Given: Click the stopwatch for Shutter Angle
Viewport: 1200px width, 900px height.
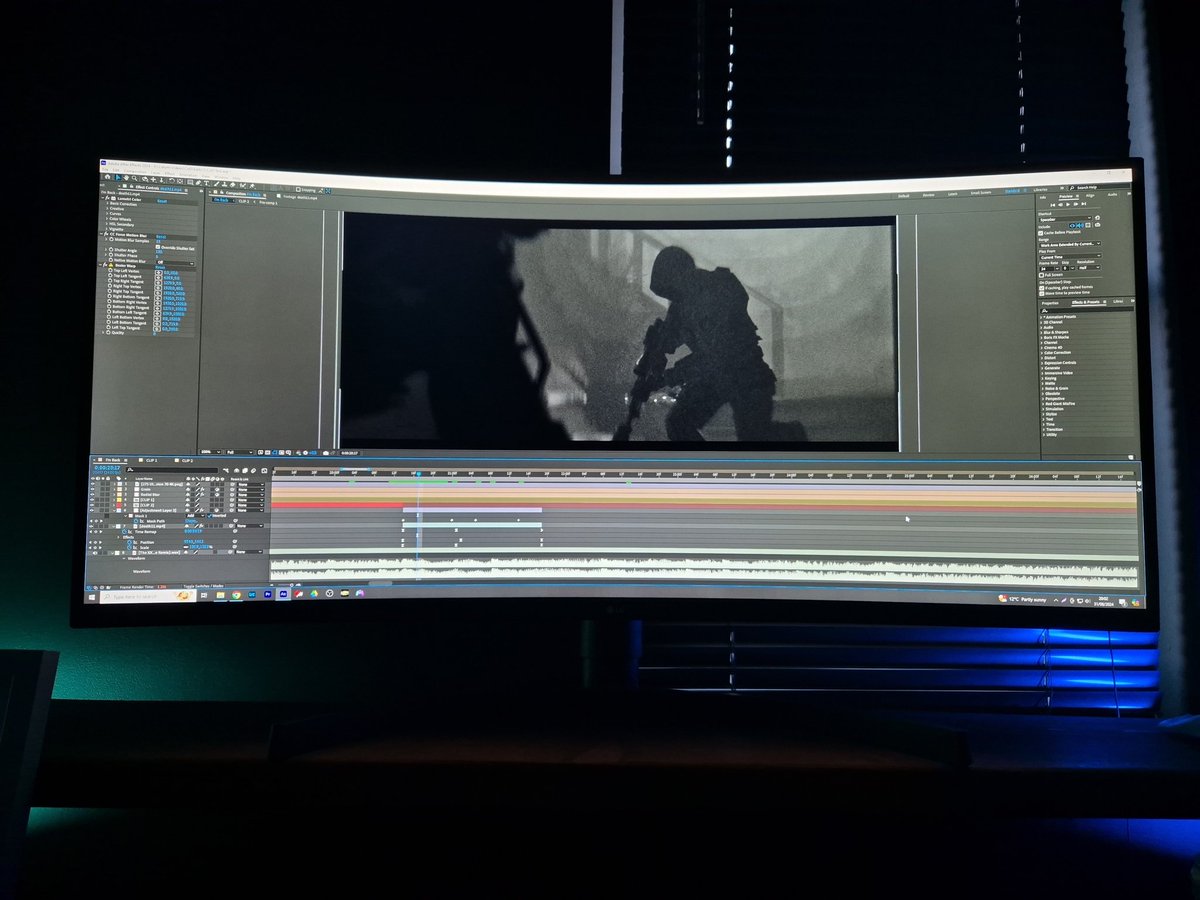Looking at the screenshot, I should pyautogui.click(x=111, y=250).
